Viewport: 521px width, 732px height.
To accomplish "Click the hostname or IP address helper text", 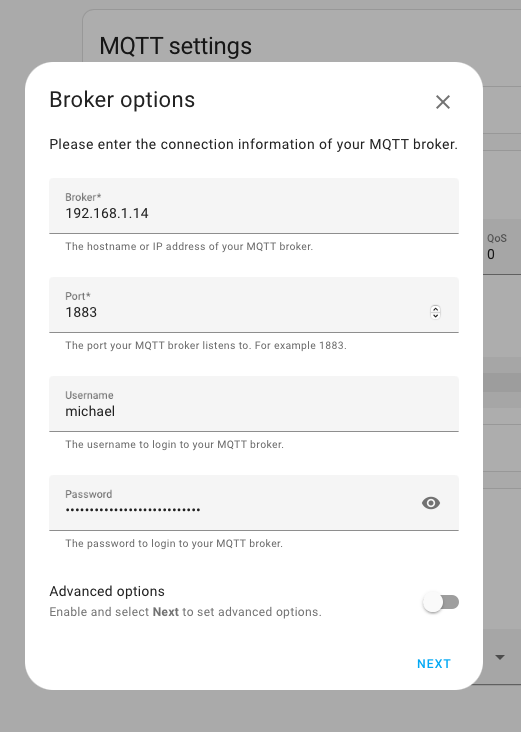I will (189, 246).
